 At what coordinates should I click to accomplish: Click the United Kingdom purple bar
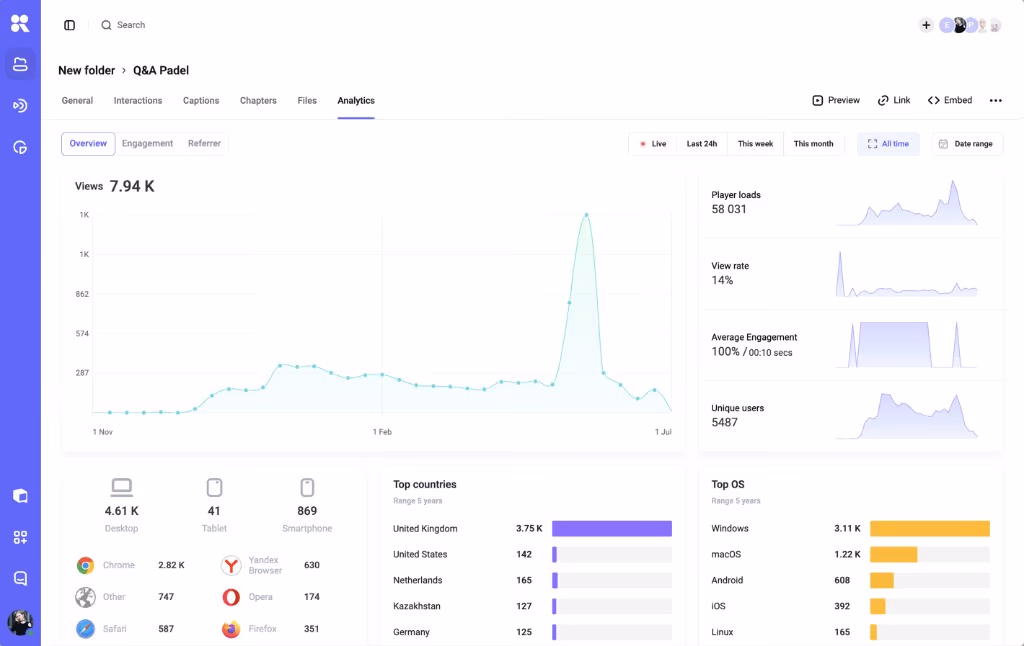[x=612, y=528]
